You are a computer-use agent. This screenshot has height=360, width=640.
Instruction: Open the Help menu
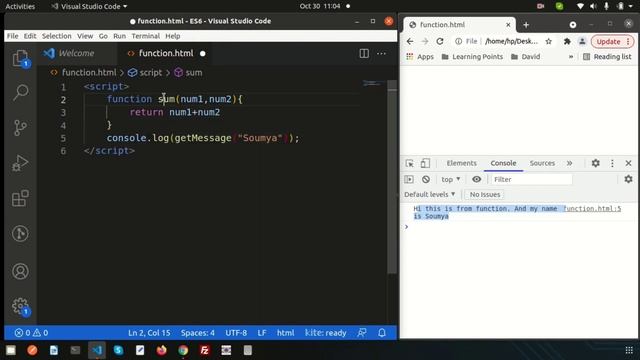click(x=173, y=36)
